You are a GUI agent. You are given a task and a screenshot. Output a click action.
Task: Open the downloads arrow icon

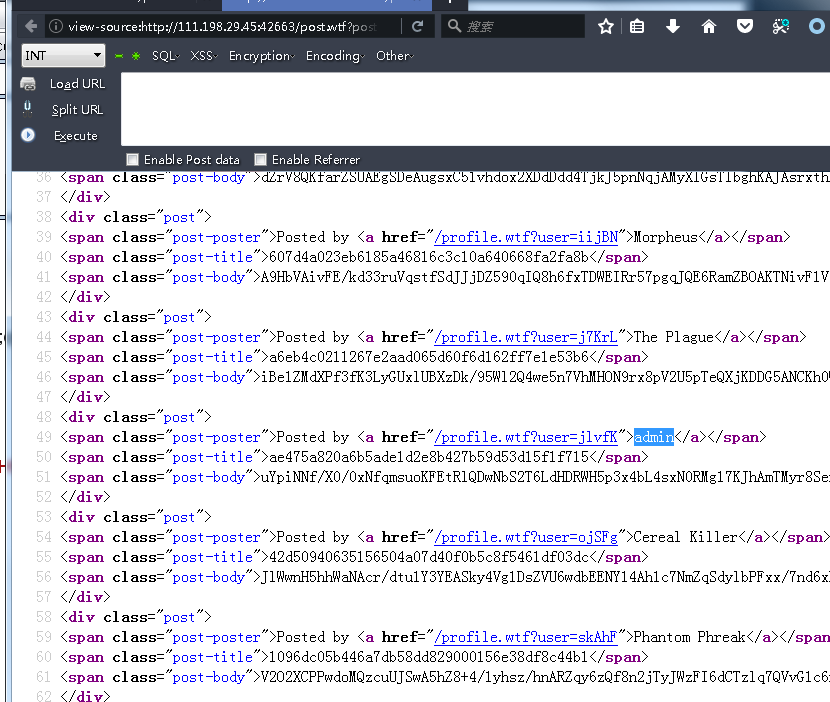tap(673, 27)
